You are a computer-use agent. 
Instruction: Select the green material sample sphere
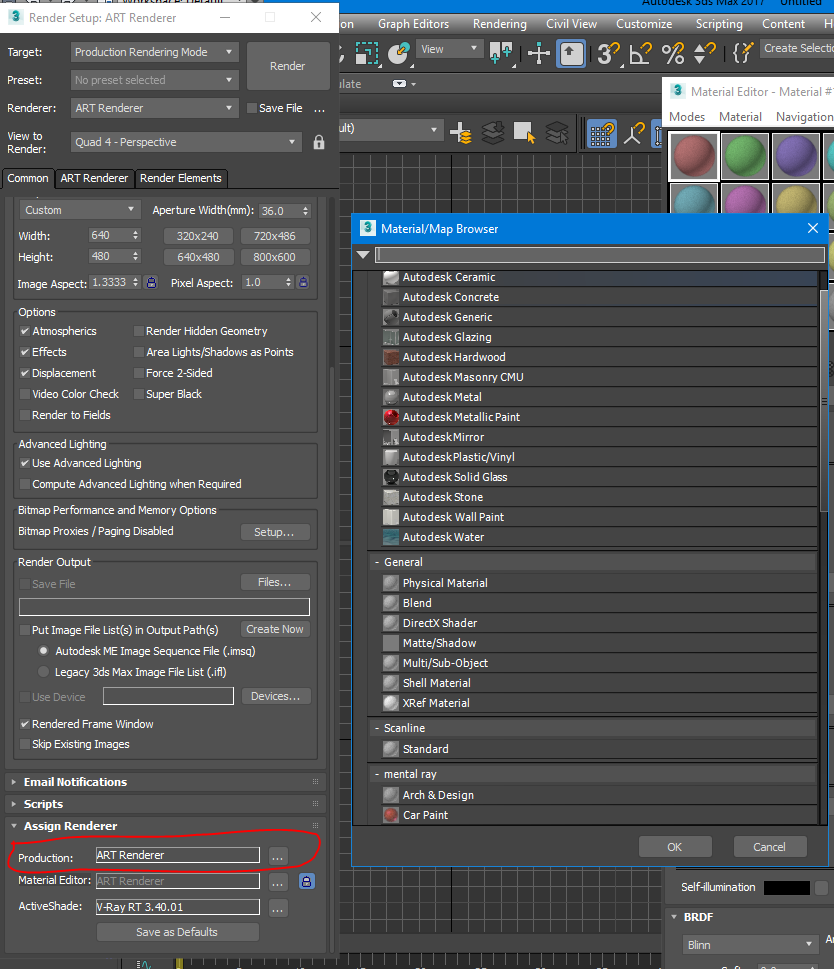(745, 155)
